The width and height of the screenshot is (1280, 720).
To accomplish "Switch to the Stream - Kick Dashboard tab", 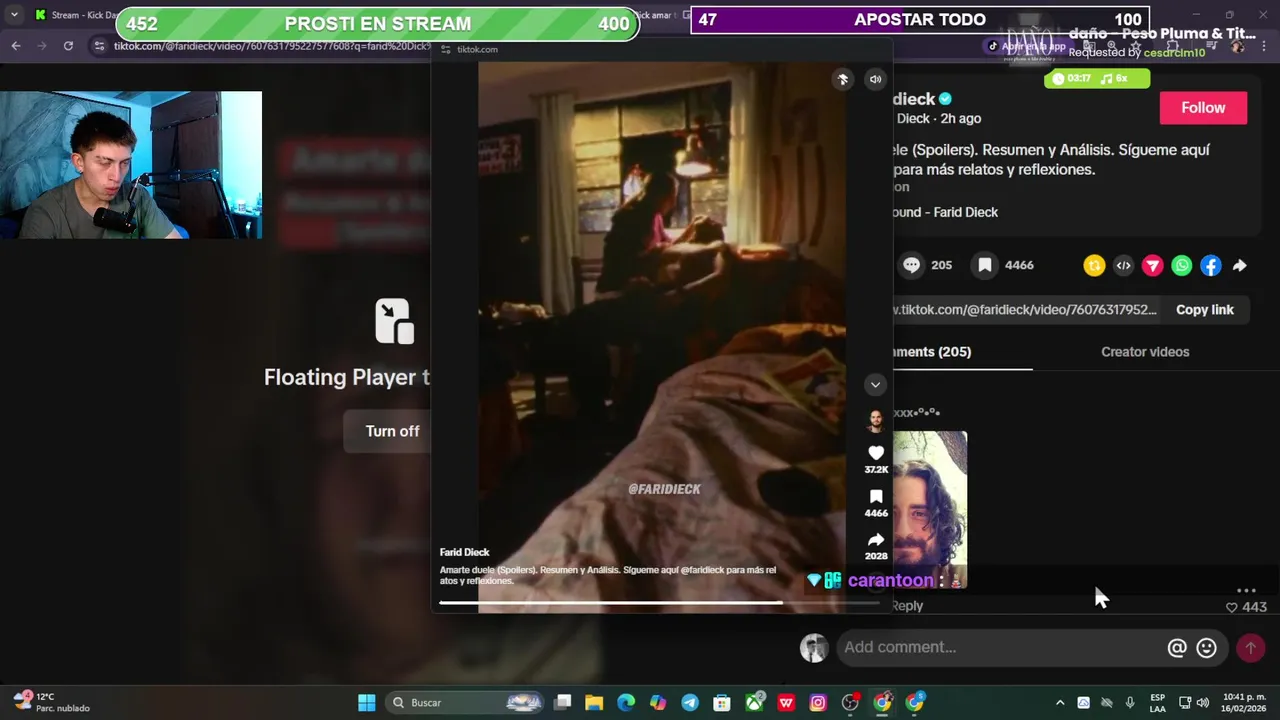I will (75, 15).
